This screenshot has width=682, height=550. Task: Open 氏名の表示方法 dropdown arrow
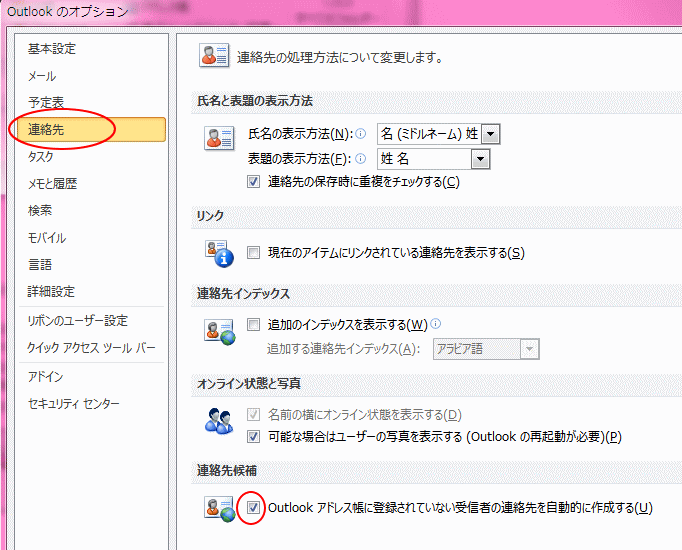click(491, 134)
